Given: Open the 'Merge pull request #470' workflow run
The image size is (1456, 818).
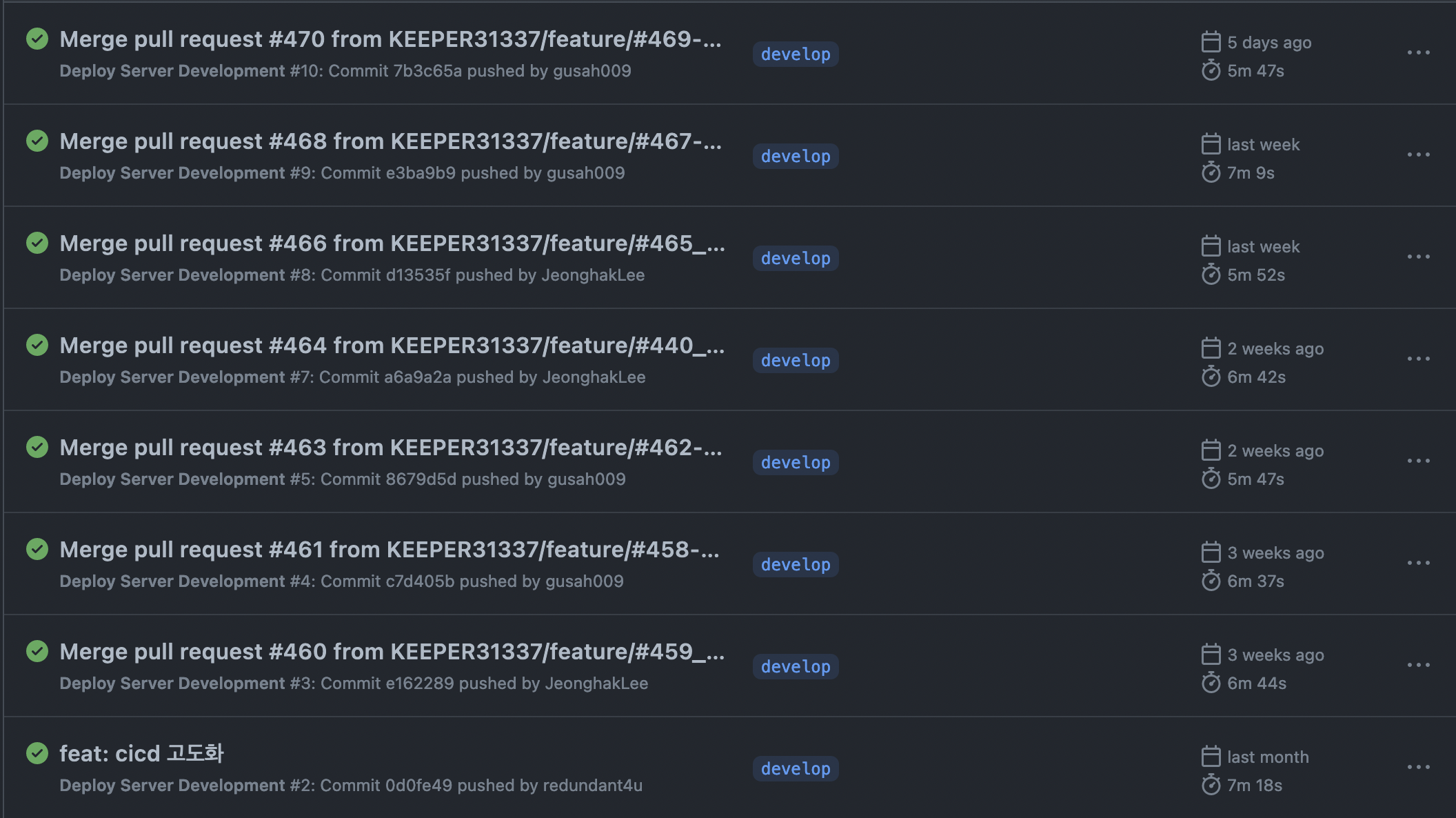Looking at the screenshot, I should [390, 39].
